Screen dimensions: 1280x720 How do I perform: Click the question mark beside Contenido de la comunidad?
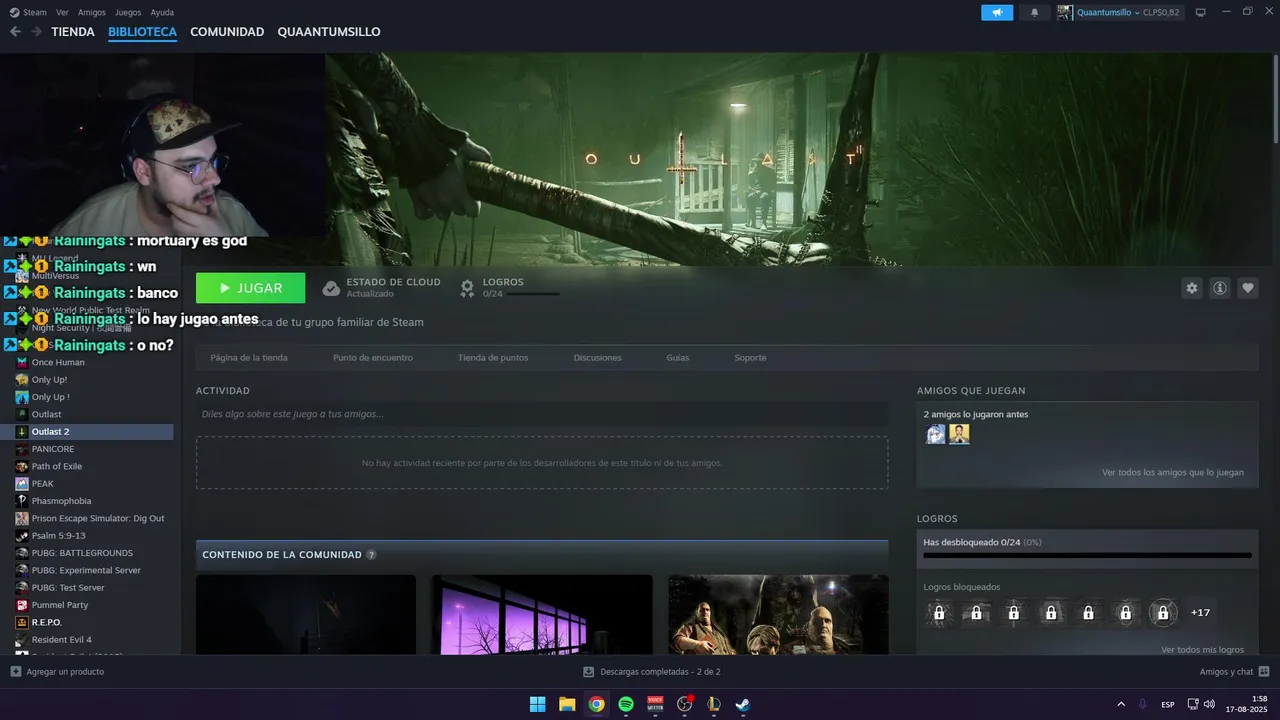pos(372,555)
